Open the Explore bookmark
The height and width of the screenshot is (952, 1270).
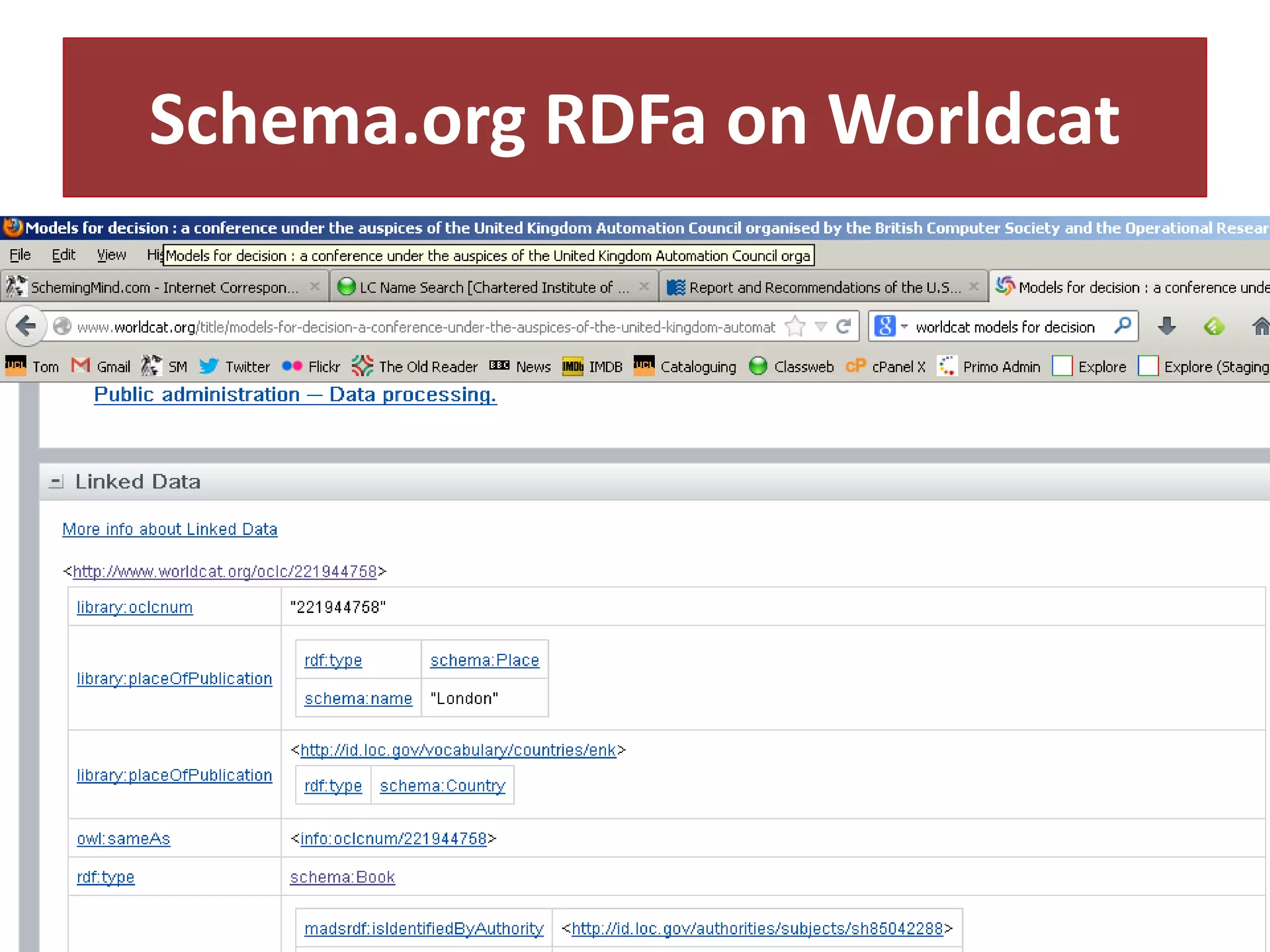pos(1090,367)
